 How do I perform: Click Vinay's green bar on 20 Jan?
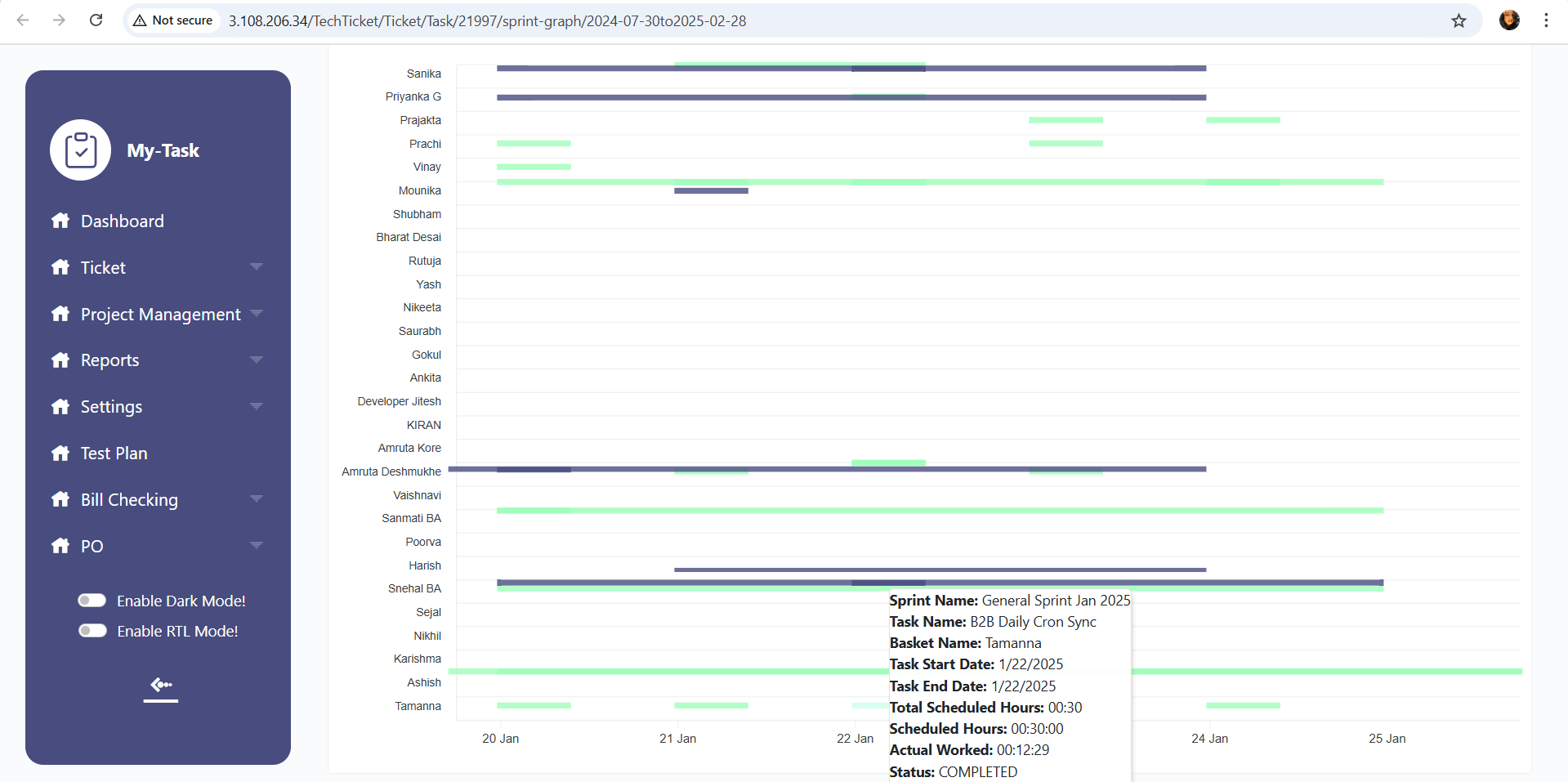[x=534, y=167]
